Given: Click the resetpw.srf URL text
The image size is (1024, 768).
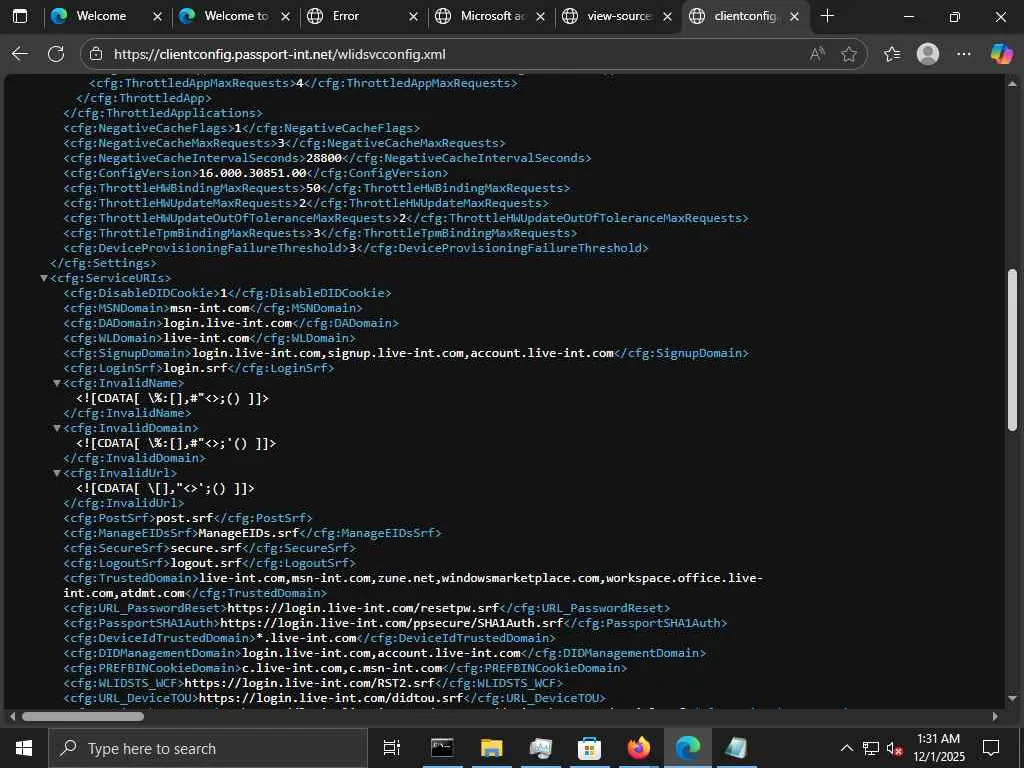Looking at the screenshot, I should pos(363,609).
